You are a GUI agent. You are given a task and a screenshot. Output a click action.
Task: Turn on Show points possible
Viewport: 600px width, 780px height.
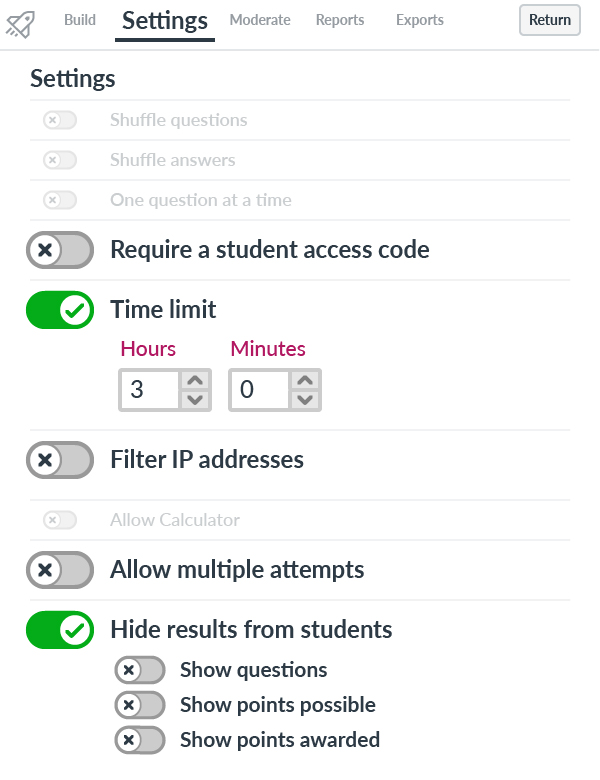click(140, 705)
